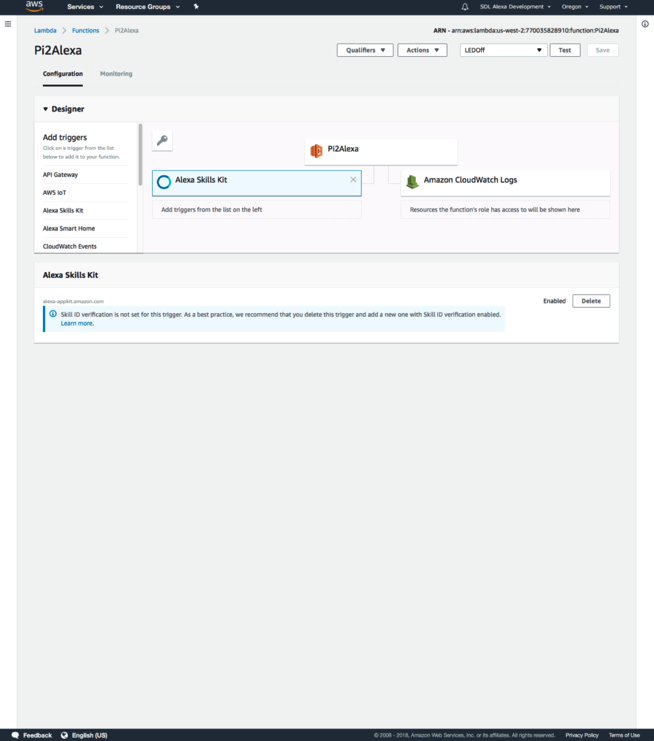This screenshot has height=741, width=654.
Task: Click the Amazon CloudWatch Logs icon
Action: click(412, 182)
